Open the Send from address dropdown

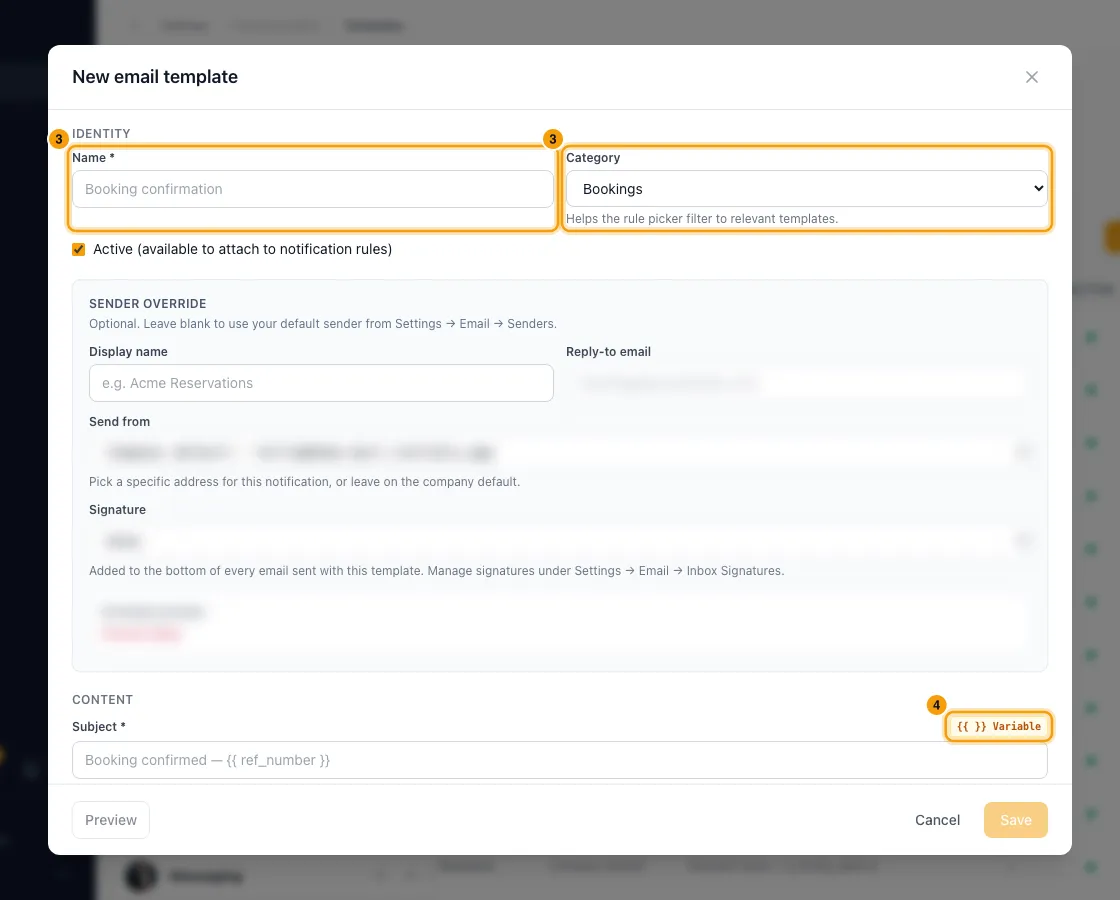[559, 452]
